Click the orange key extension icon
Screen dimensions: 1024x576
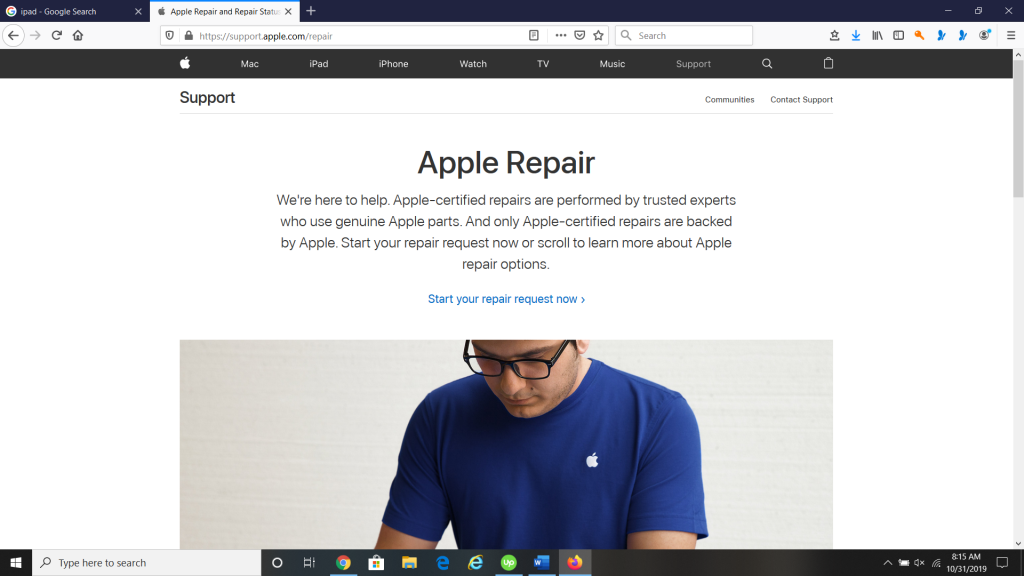point(920,35)
